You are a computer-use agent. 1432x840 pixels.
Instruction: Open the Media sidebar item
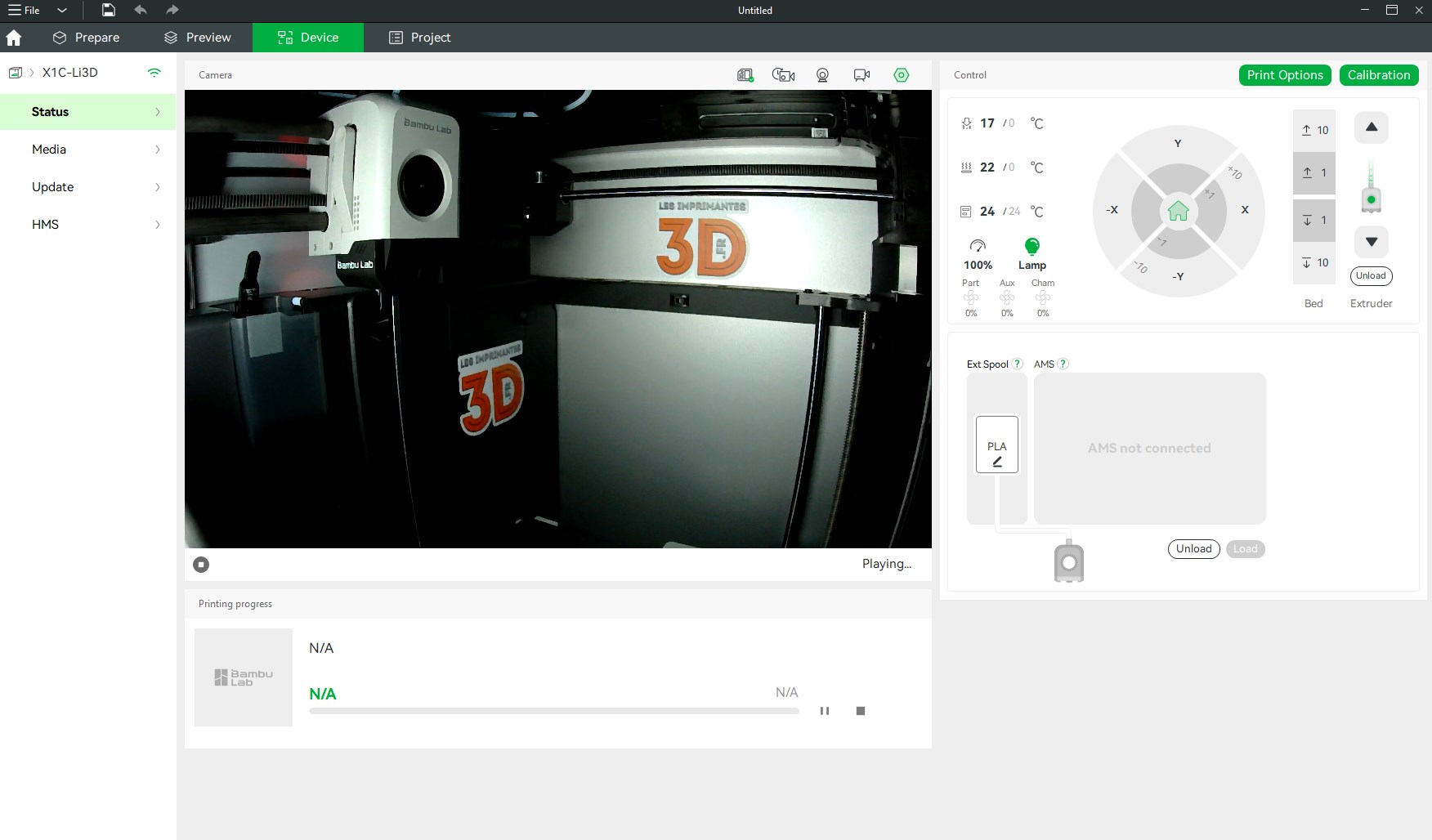tap(88, 150)
